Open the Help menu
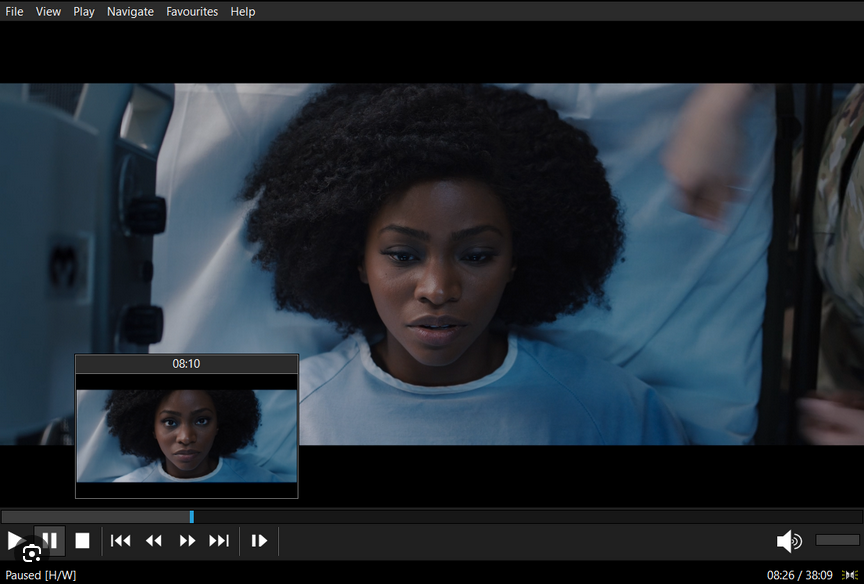864x584 pixels. pyautogui.click(x=242, y=11)
